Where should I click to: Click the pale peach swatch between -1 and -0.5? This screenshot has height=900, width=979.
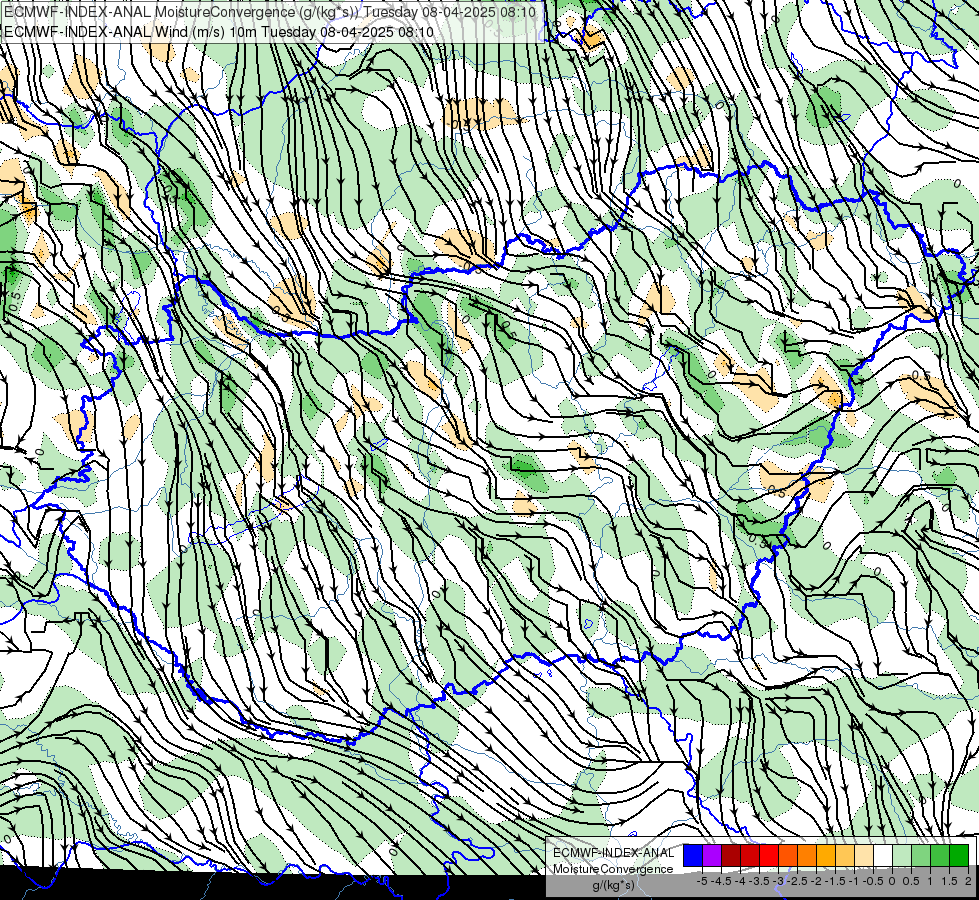(x=864, y=856)
